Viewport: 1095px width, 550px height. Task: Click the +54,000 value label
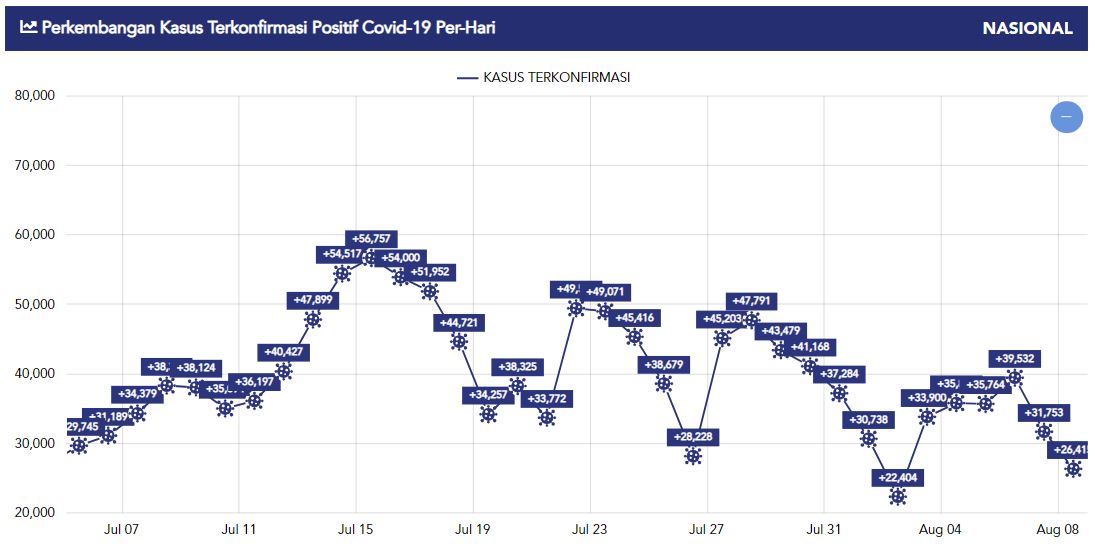400,258
